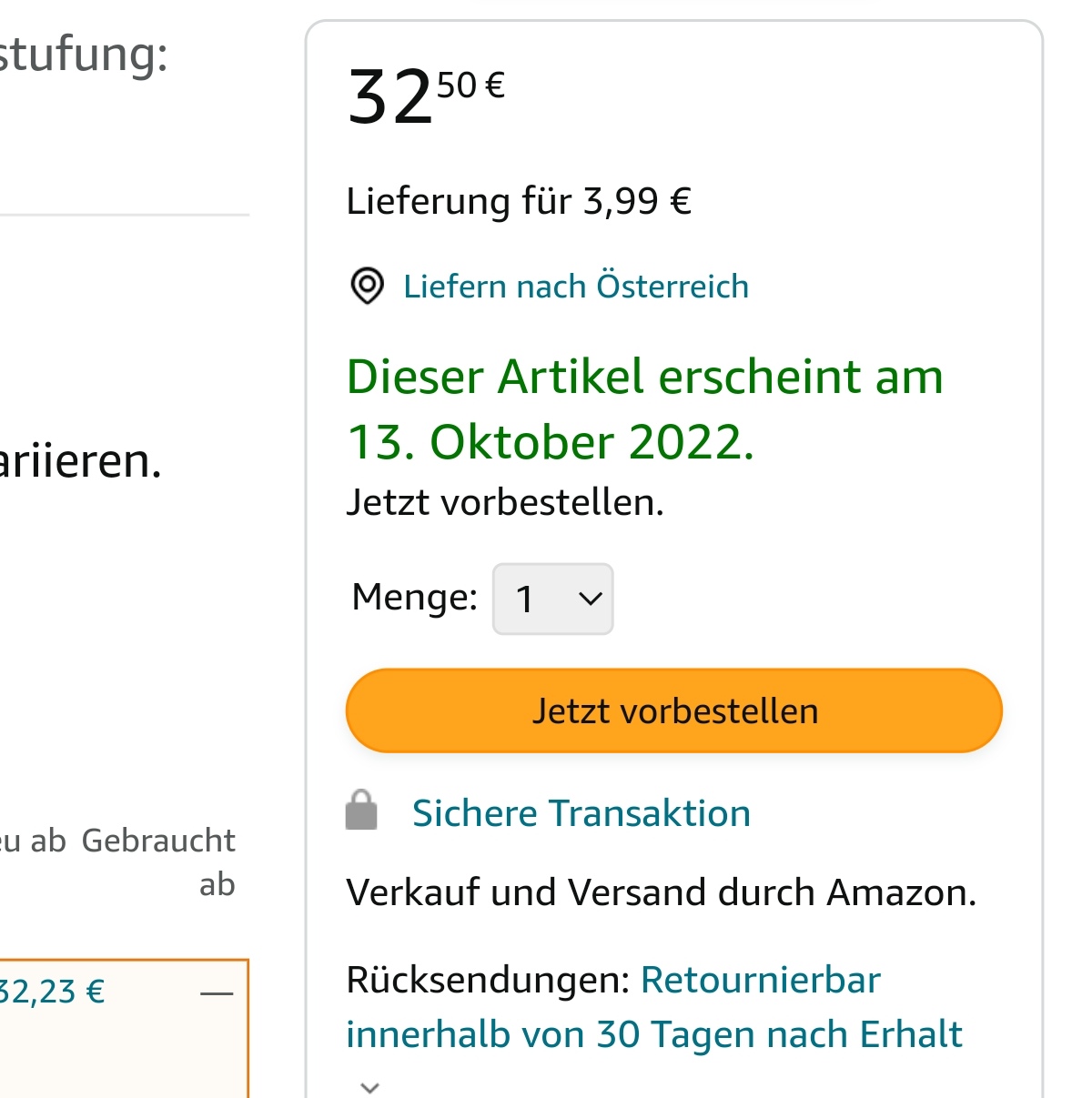Click the chevron arrow in the quantity selector
This screenshot has height=1098, width=1092.
[x=591, y=599]
